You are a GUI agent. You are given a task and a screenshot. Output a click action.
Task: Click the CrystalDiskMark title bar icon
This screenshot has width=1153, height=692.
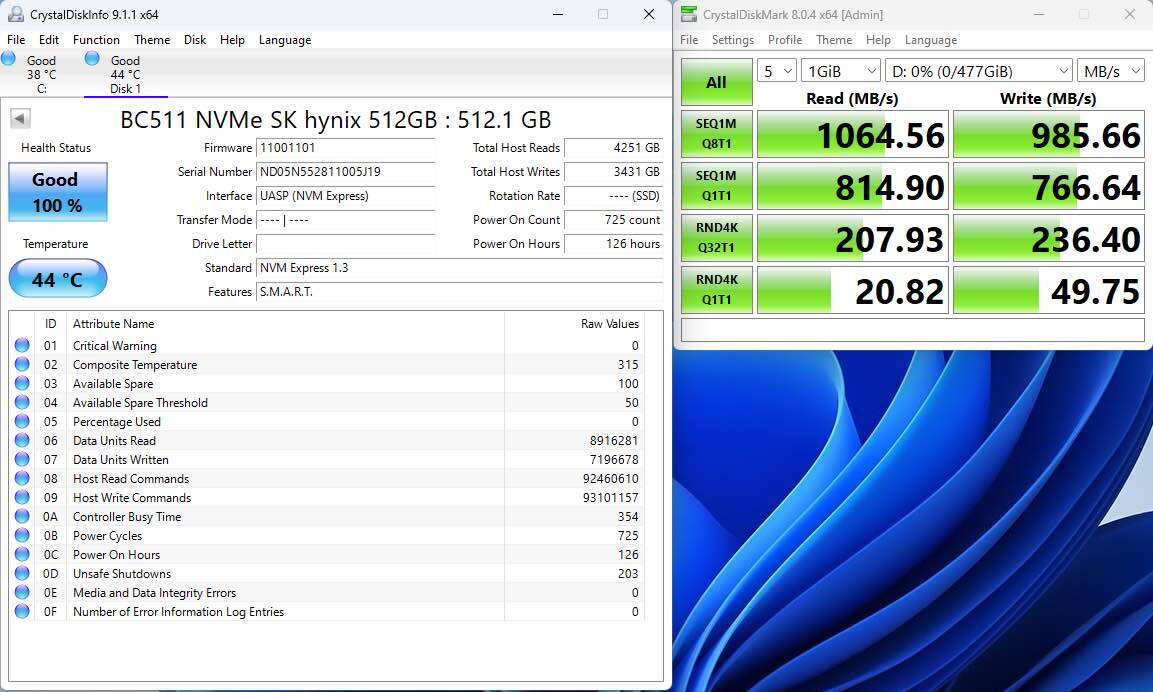point(689,14)
